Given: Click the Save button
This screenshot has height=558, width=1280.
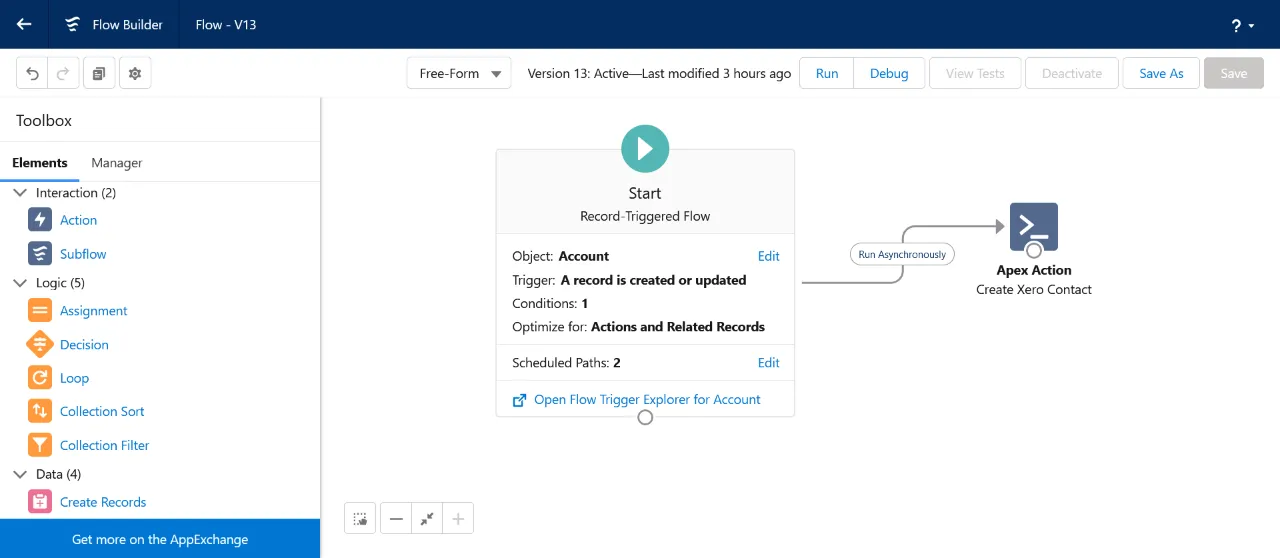Looking at the screenshot, I should pos(1234,73).
